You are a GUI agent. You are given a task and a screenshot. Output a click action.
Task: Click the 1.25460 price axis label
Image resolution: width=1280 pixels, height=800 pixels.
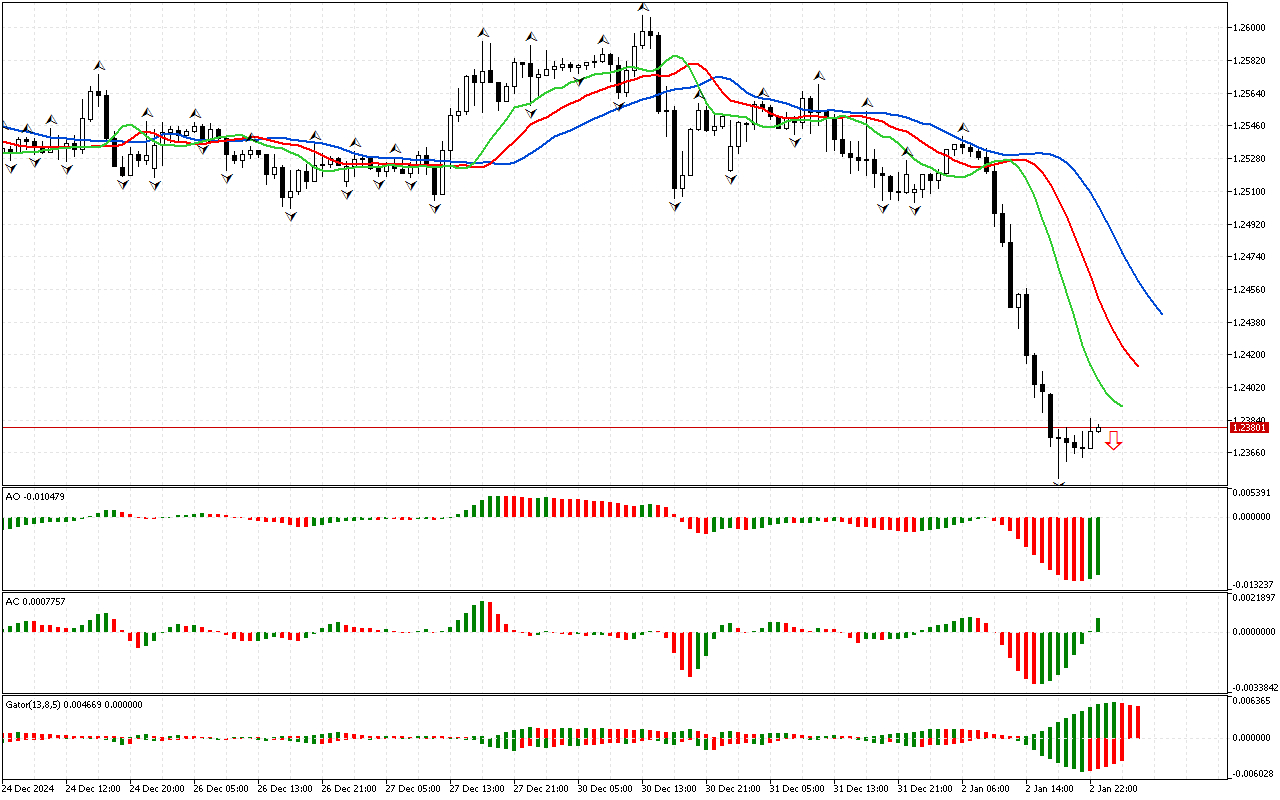pyautogui.click(x=1250, y=126)
